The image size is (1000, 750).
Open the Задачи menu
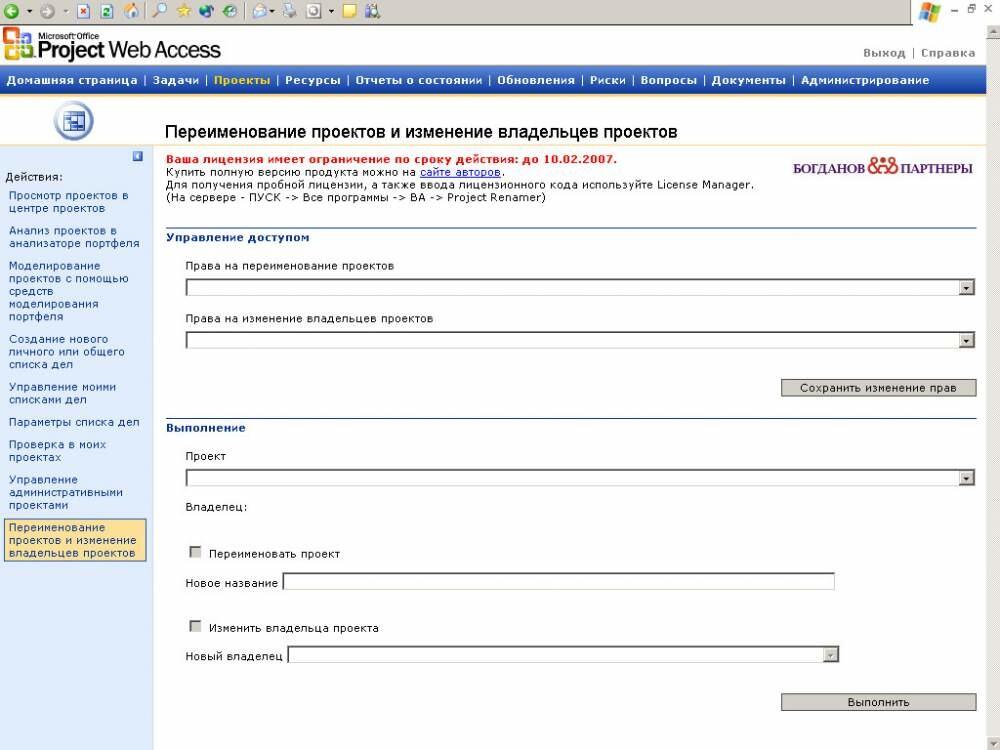coord(176,80)
